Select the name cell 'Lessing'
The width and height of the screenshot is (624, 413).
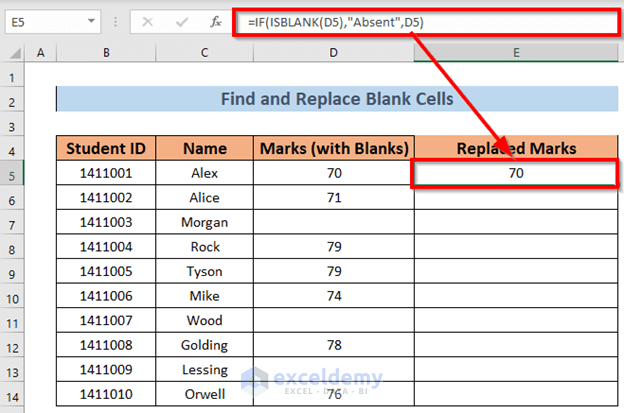click(205, 370)
